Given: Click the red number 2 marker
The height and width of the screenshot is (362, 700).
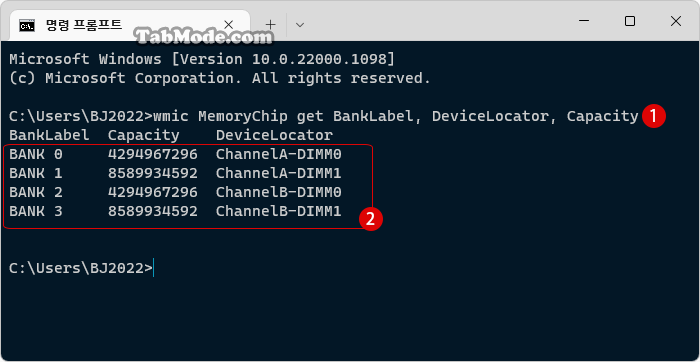Looking at the screenshot, I should pyautogui.click(x=371, y=219).
